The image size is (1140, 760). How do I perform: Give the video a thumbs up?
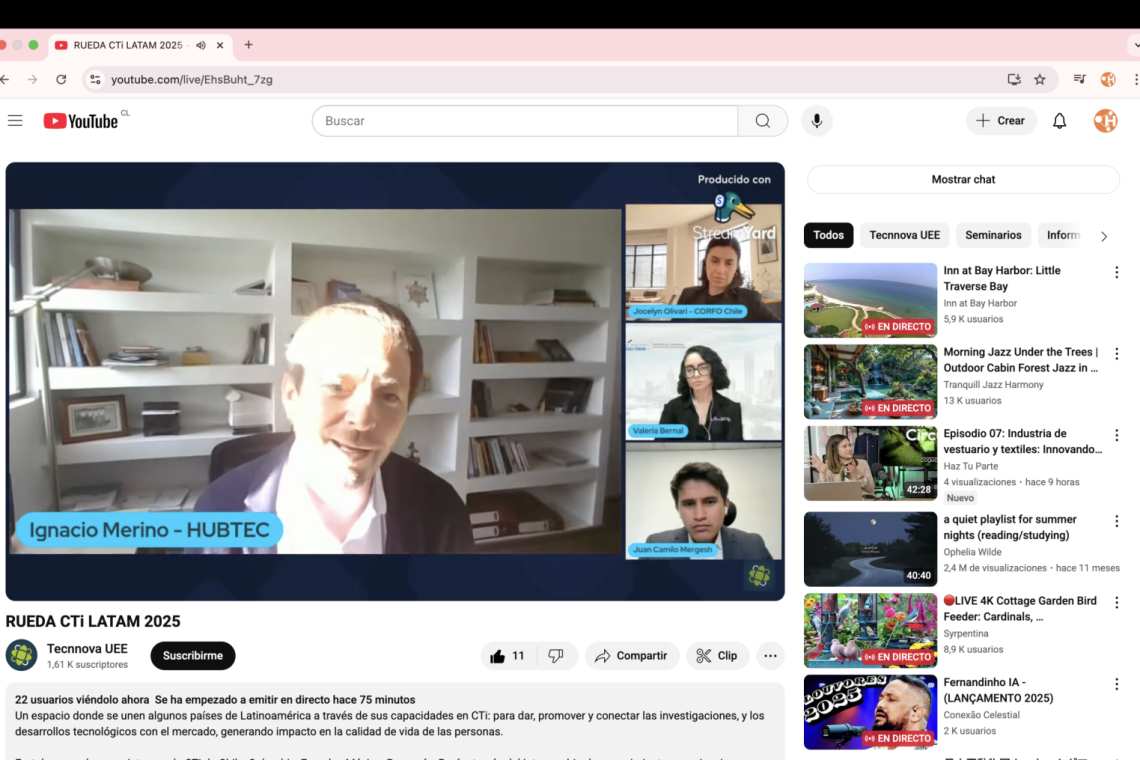pos(499,655)
